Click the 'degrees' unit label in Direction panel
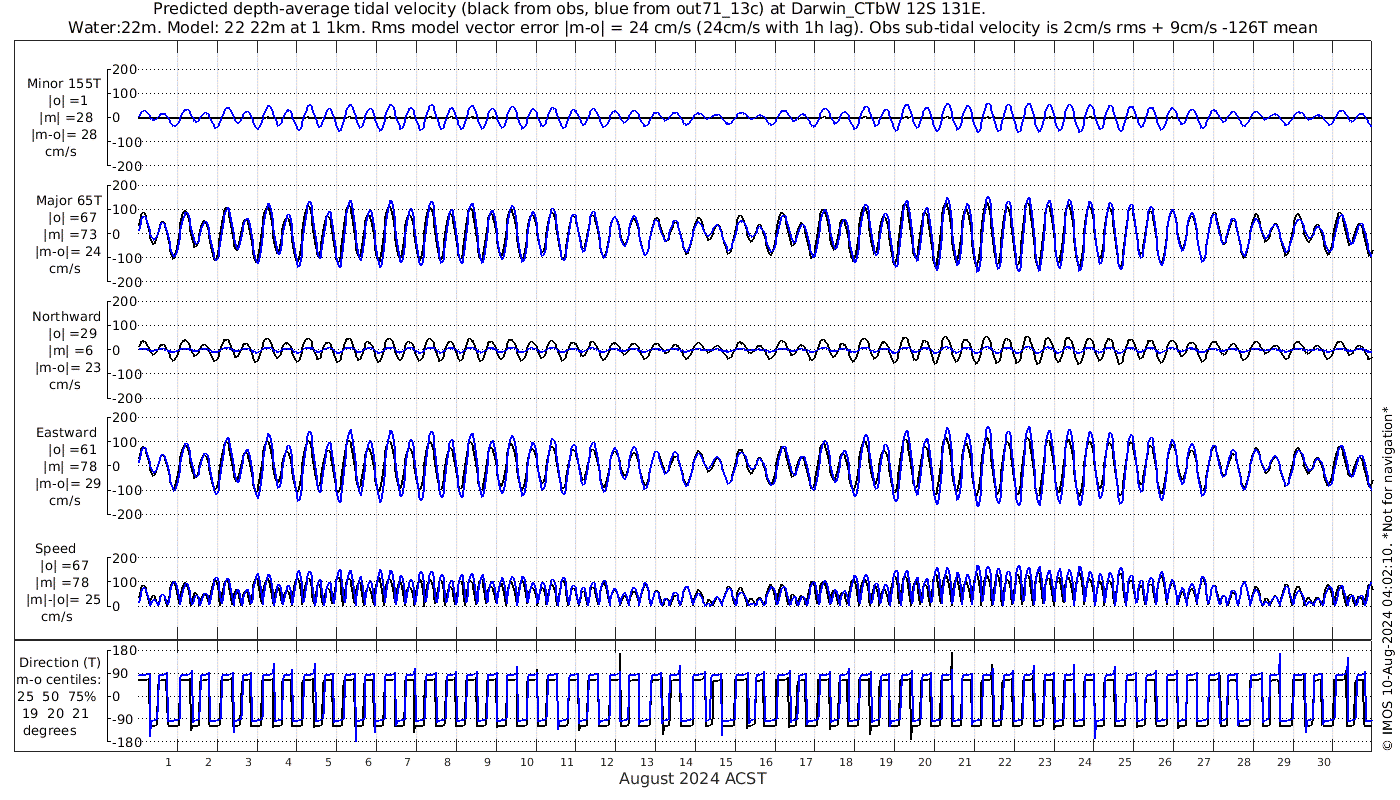This screenshot has width=1400, height=800. click(50, 730)
